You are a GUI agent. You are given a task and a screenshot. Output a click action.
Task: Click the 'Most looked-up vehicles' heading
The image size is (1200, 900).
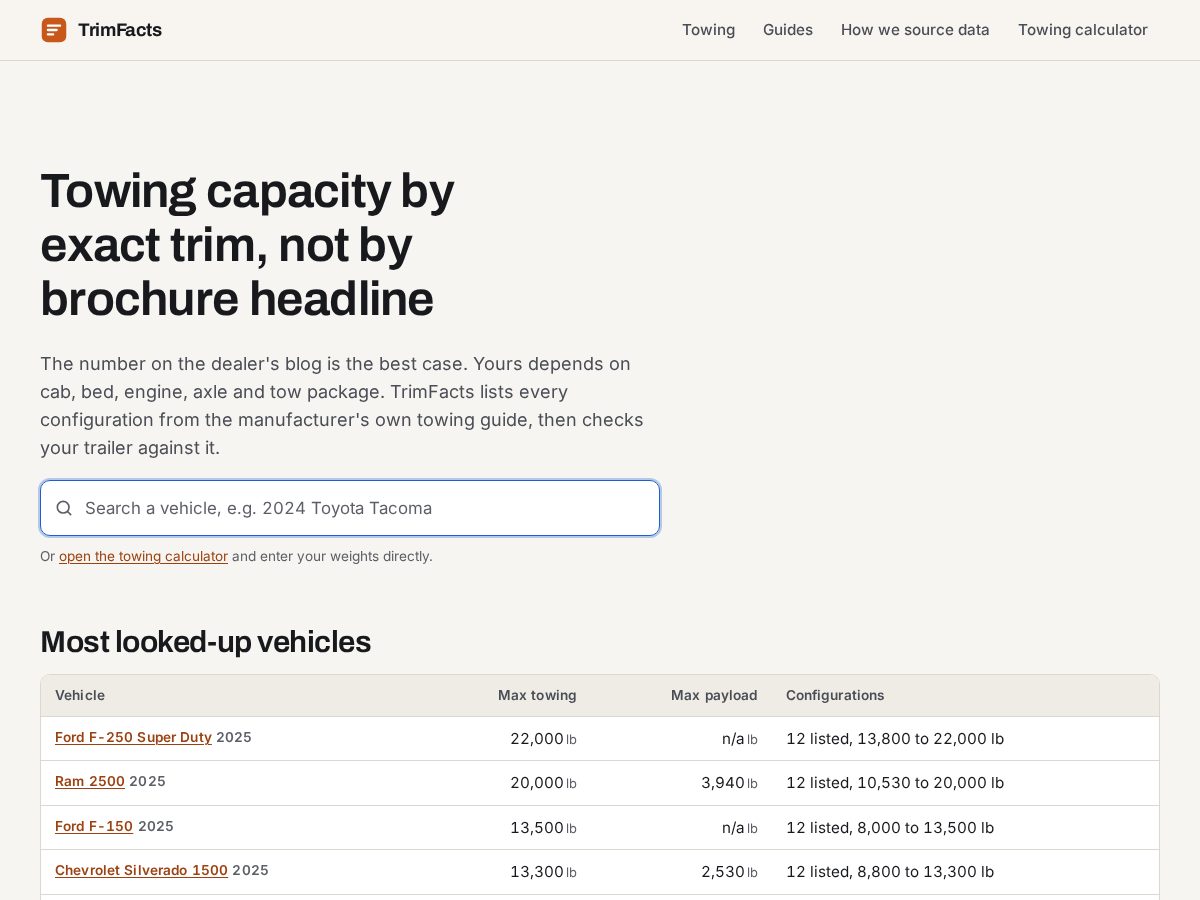tap(205, 642)
